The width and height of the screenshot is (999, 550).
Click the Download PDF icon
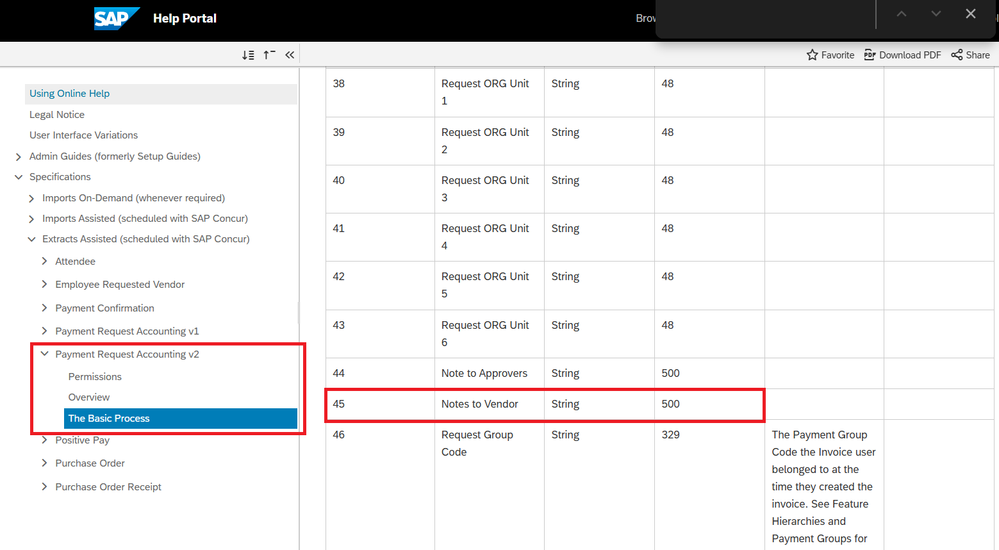pos(870,55)
